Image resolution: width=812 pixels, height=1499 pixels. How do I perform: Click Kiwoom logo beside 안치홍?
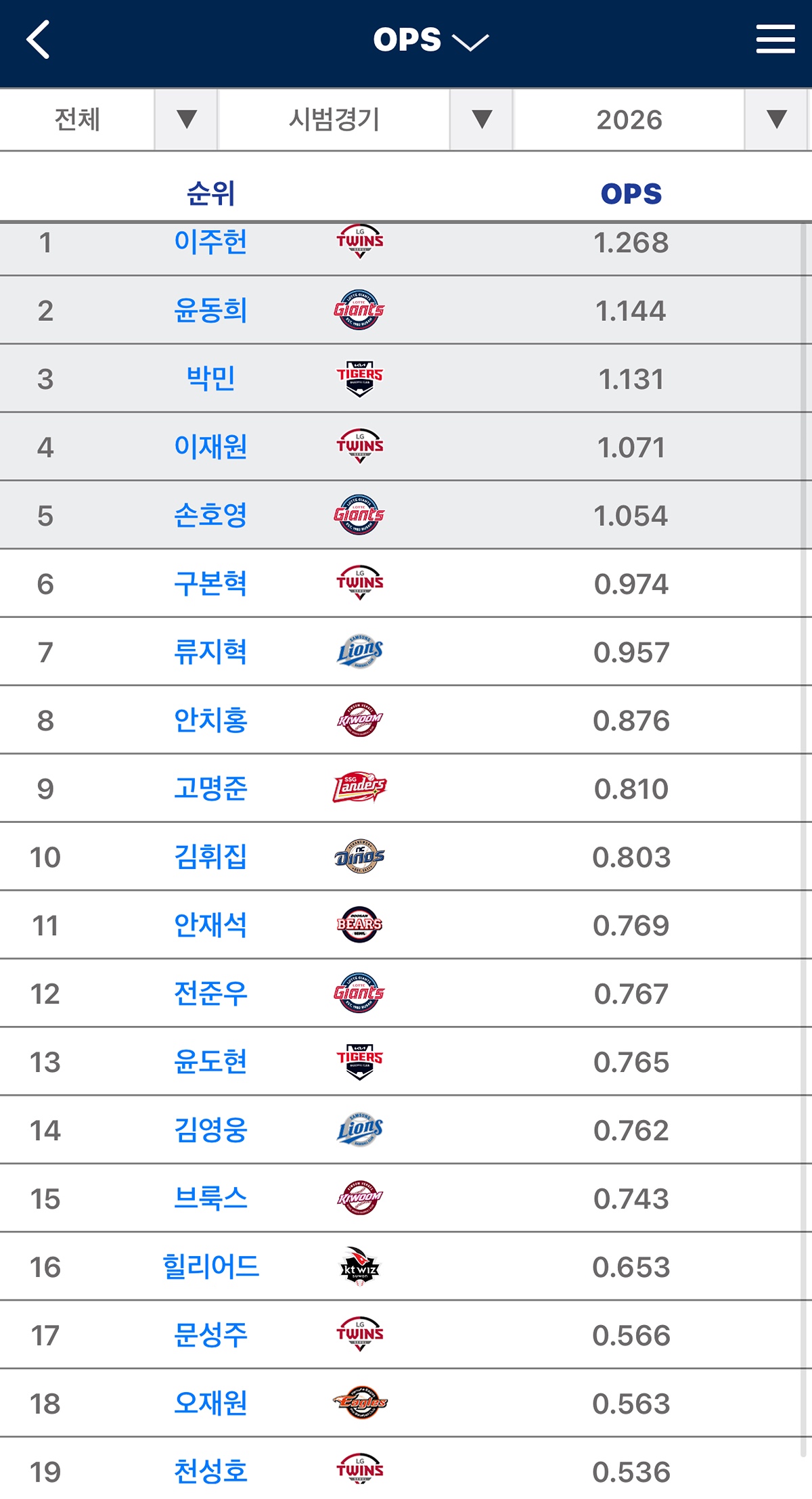360,720
